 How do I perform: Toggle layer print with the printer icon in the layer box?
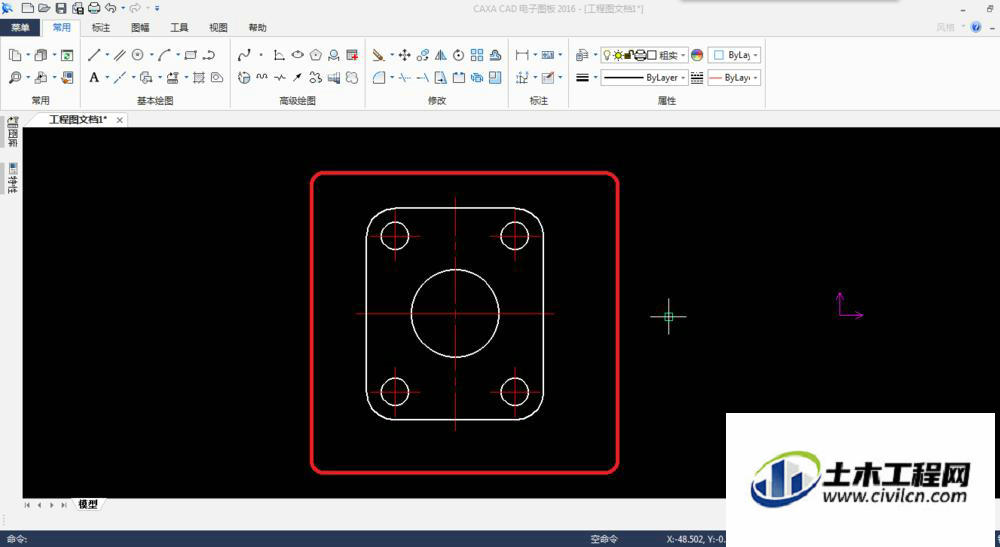[x=640, y=55]
